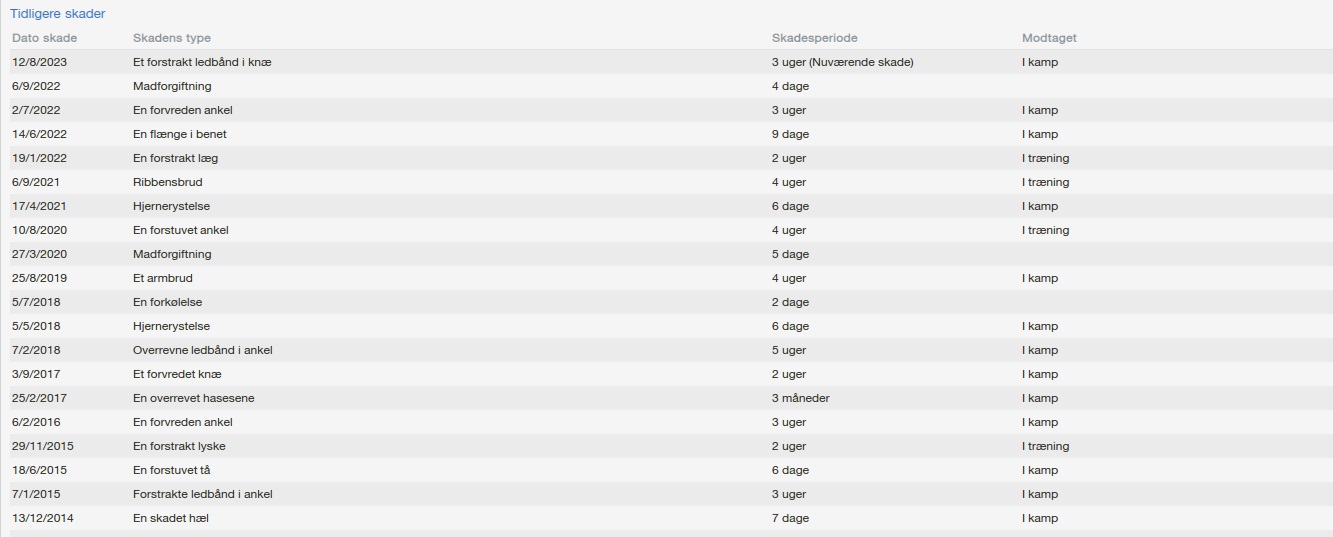Click the Skadesperiode column header
Viewport: 1333px width, 537px height.
814,38
